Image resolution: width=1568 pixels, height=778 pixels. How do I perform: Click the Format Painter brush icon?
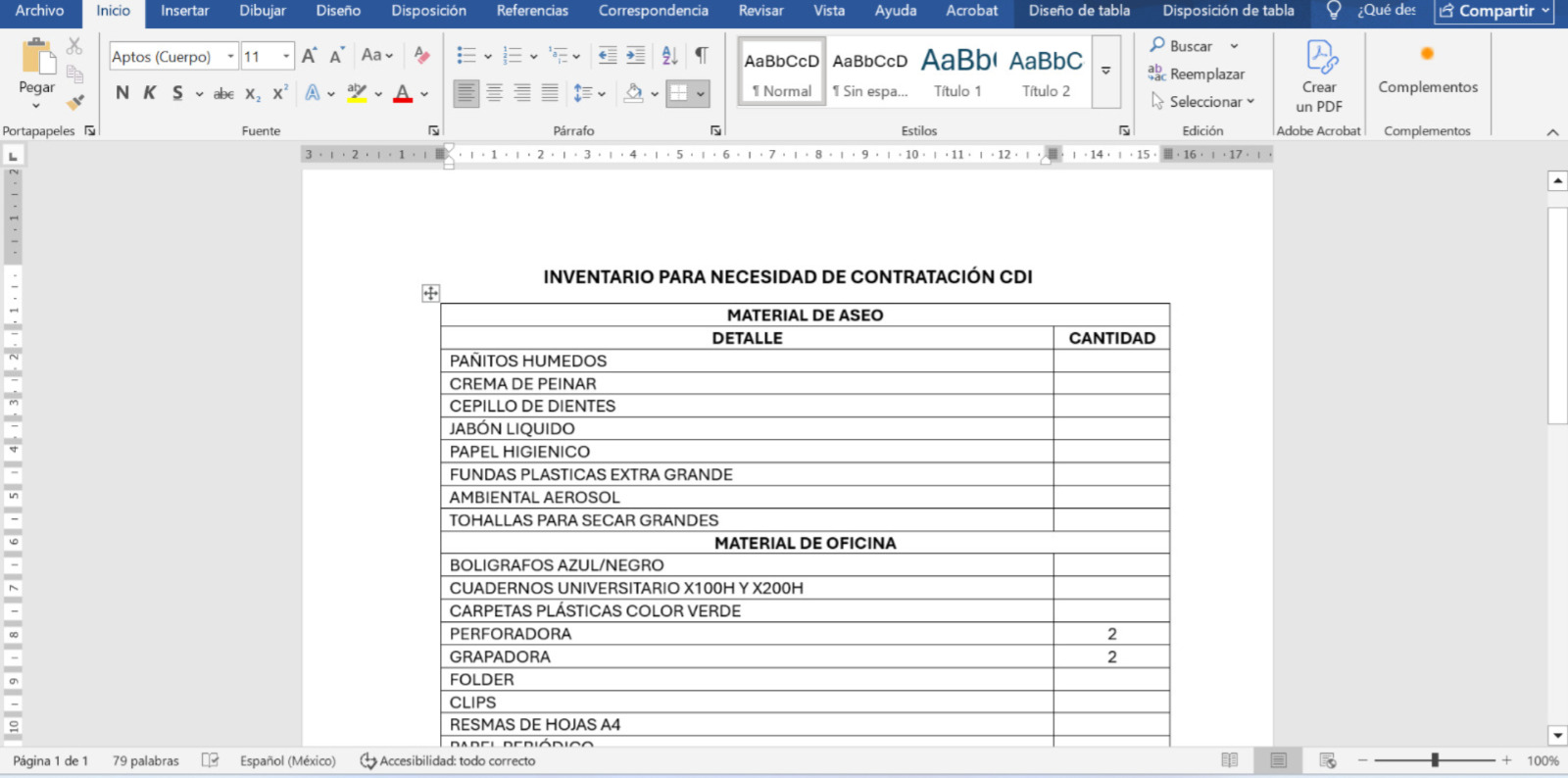pyautogui.click(x=75, y=102)
